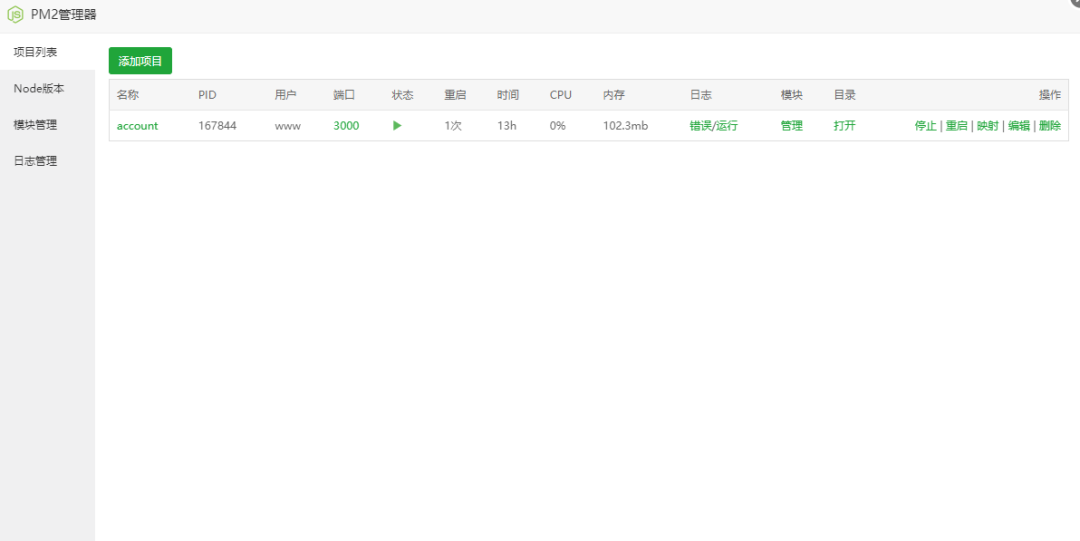1080x541 pixels.
Task: Click the 名称 column header
Action: click(x=127, y=95)
